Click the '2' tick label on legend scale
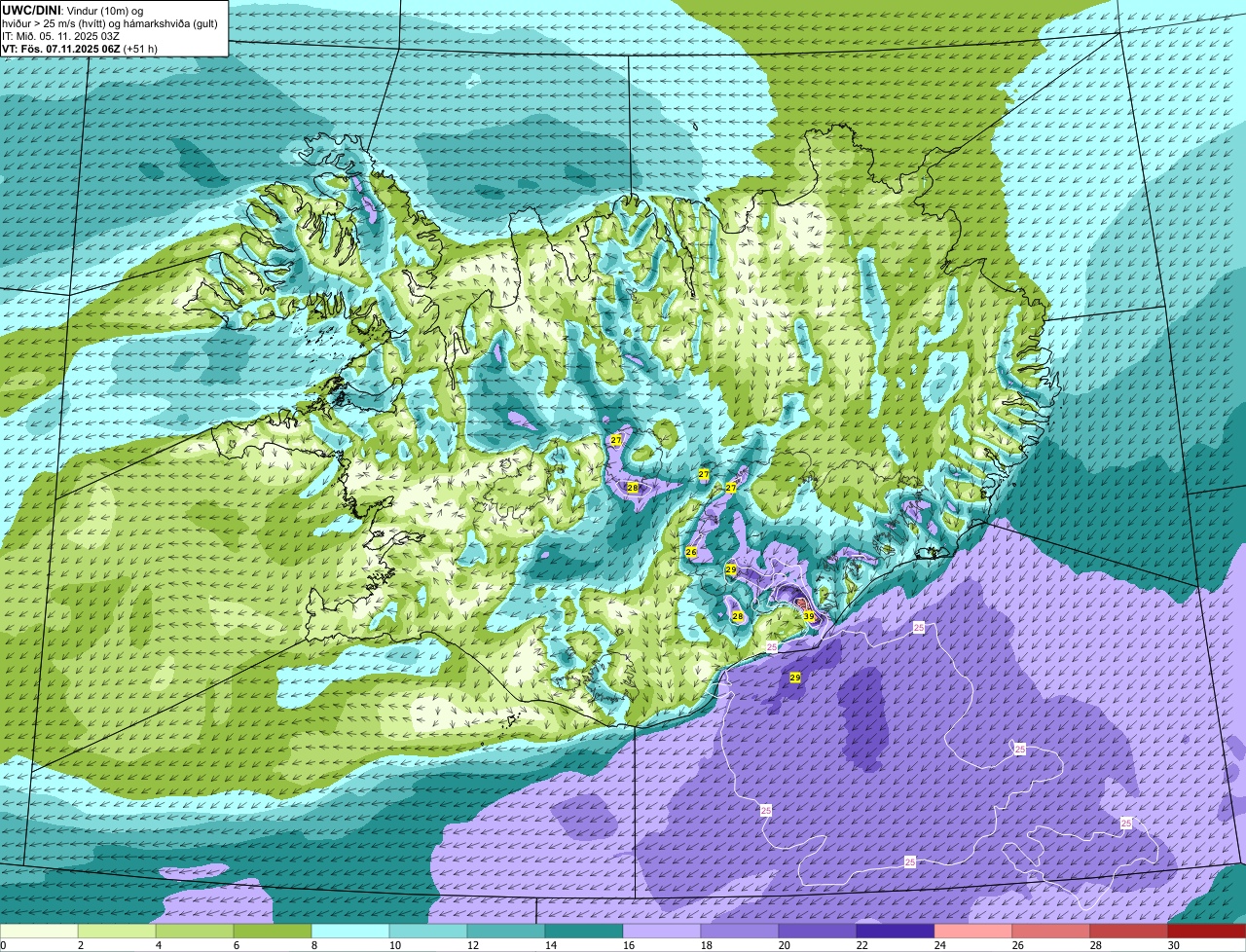Viewport: 1246px width, 952px height. (x=80, y=945)
